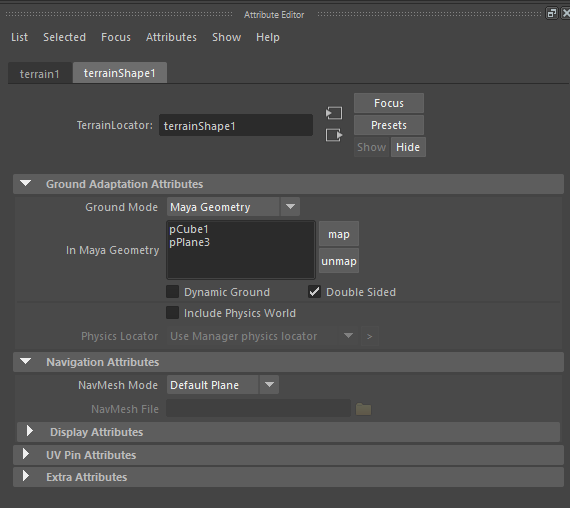Switch to the terrain1 tab

tap(40, 73)
